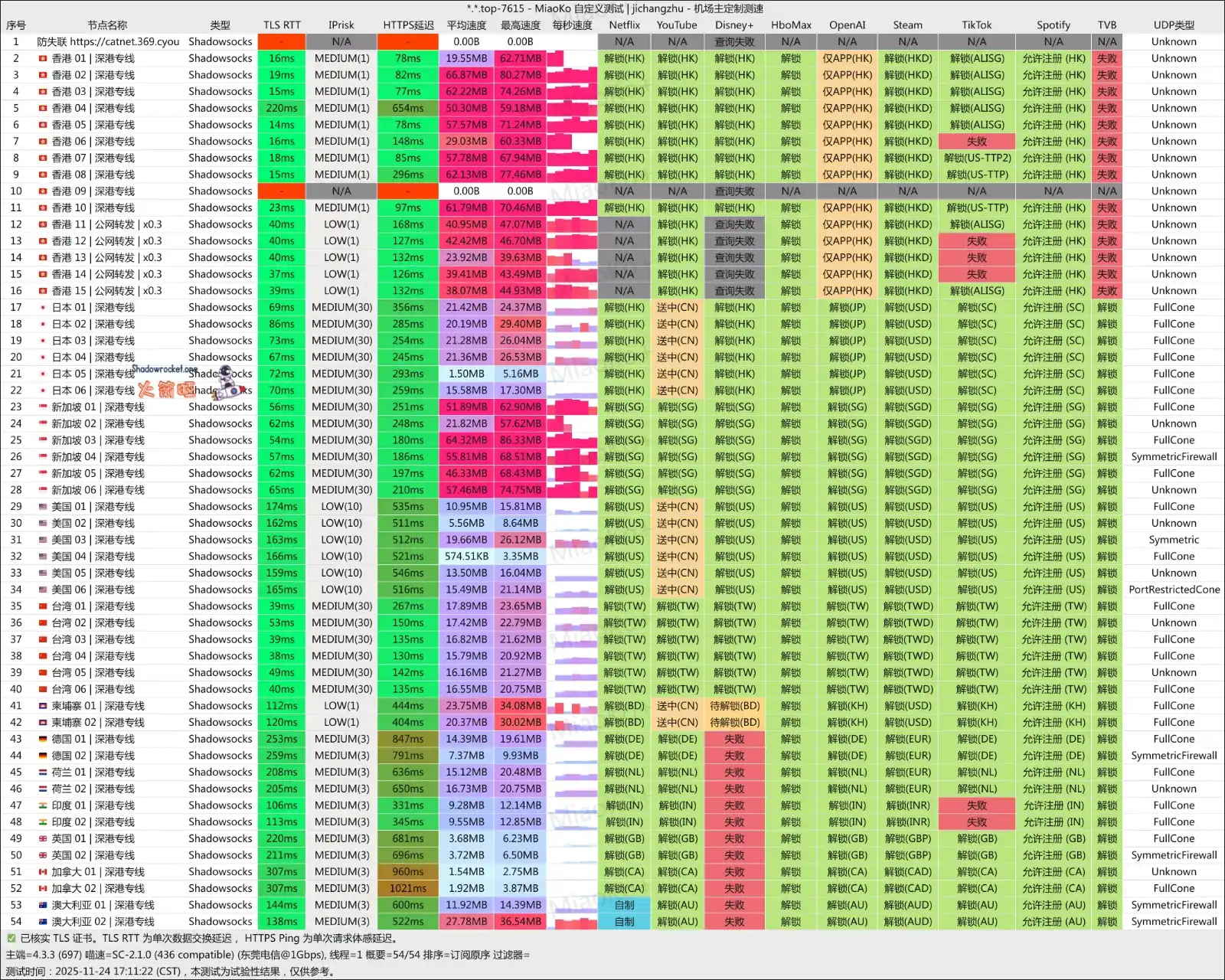Select the Singapore flag next to 新加坡 01
Viewport: 1225px width, 980px height.
point(43,407)
